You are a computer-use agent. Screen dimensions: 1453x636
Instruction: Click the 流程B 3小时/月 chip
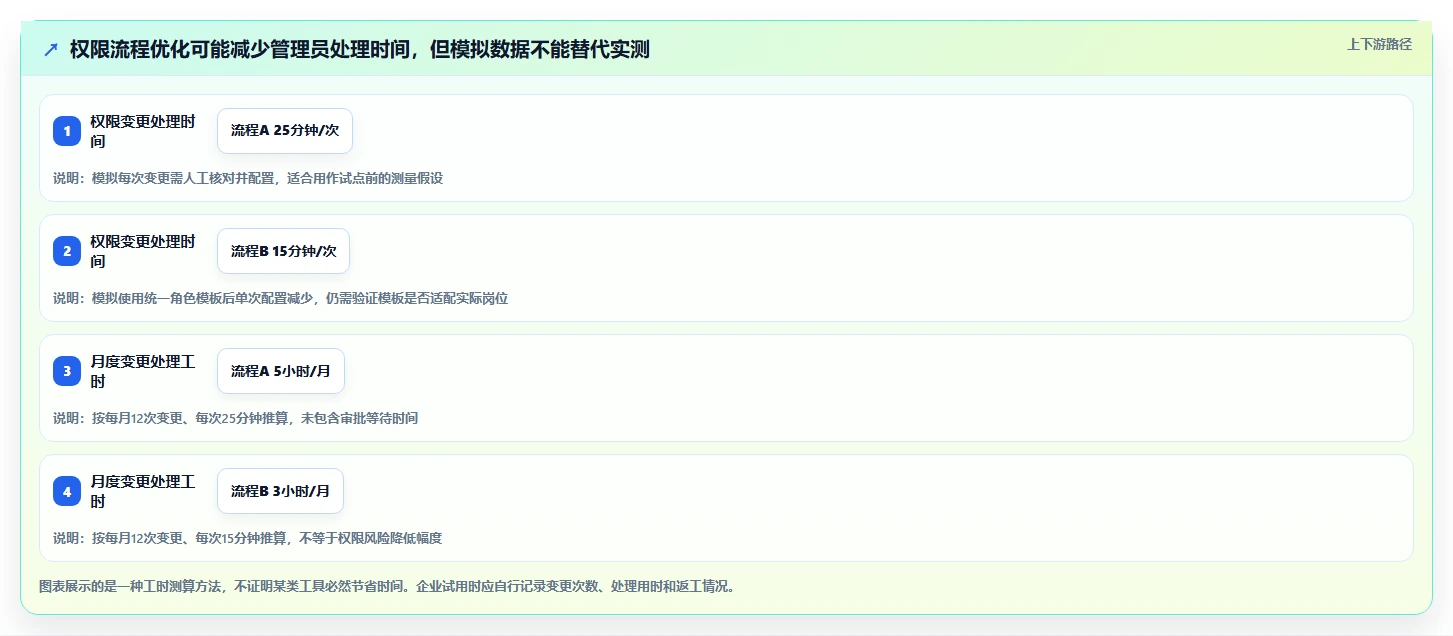pyautogui.click(x=281, y=491)
